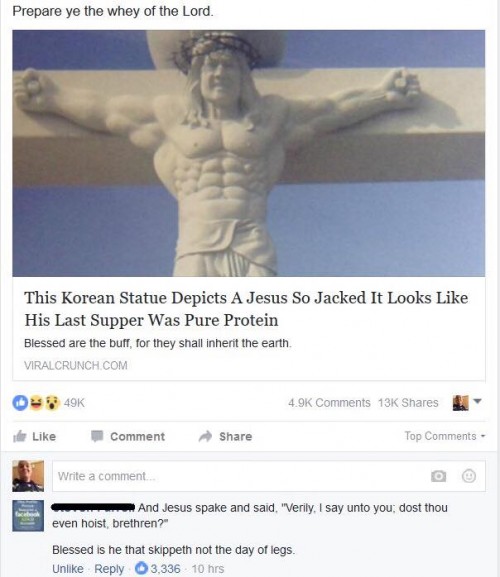Open the 4.9K Comments link

[x=329, y=403]
